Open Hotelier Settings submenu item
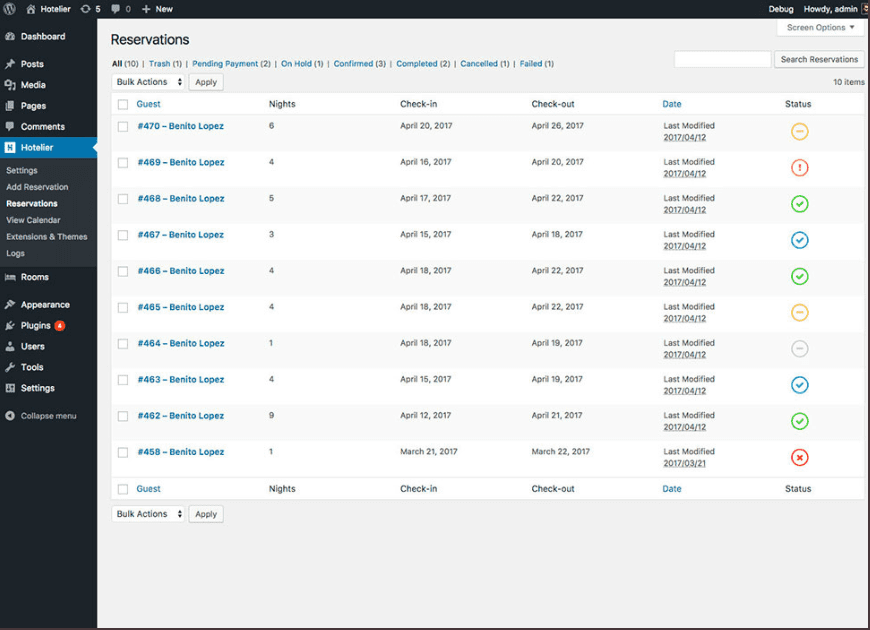The height and width of the screenshot is (630, 870). click(22, 170)
